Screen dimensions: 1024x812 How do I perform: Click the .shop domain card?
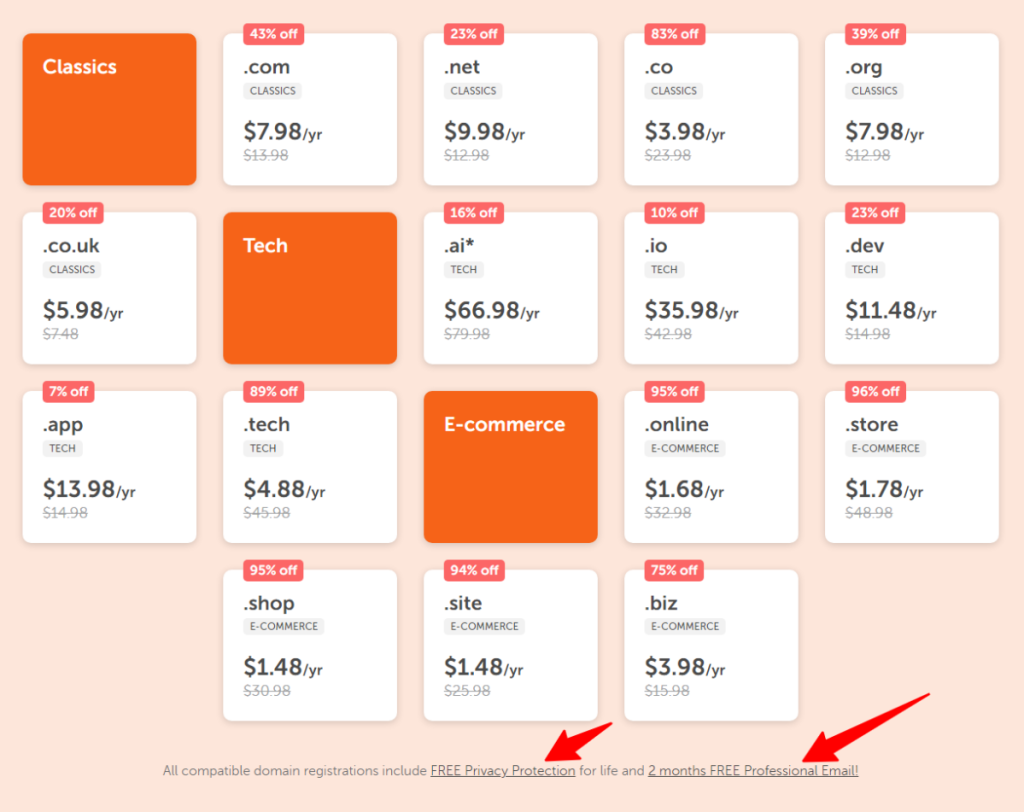(310, 646)
